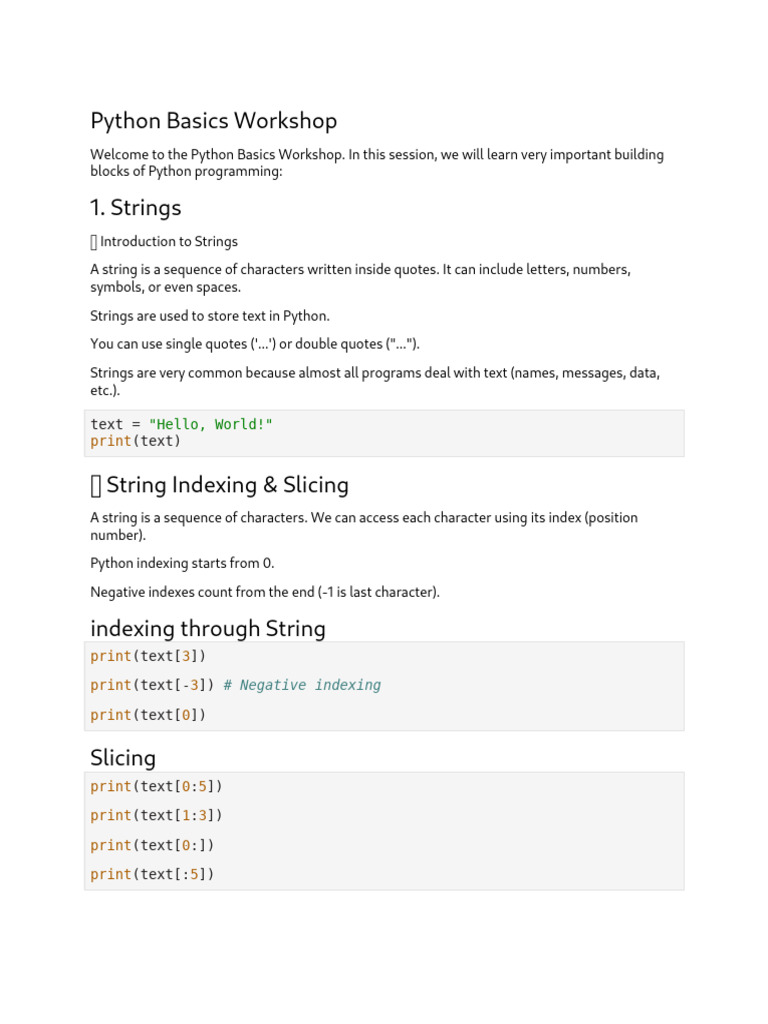Click the "Slicing" heading

[123, 758]
